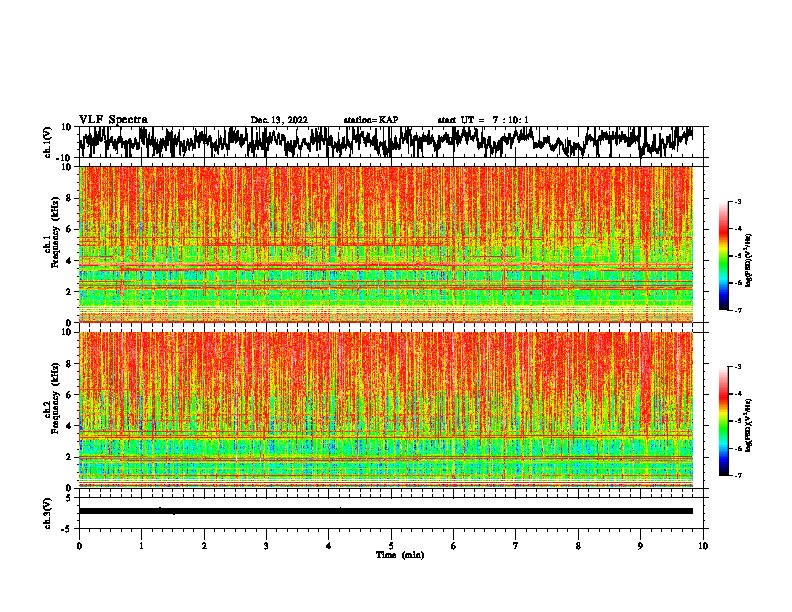Screen dimensions: 792x612
Task: Click the "VLF Spectra" title text
Action: coord(113,120)
